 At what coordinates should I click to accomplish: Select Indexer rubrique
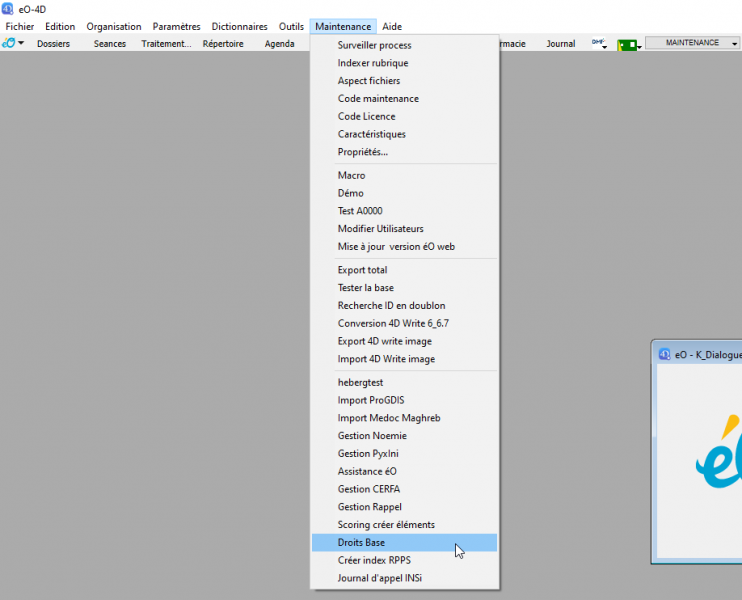click(x=405, y=63)
